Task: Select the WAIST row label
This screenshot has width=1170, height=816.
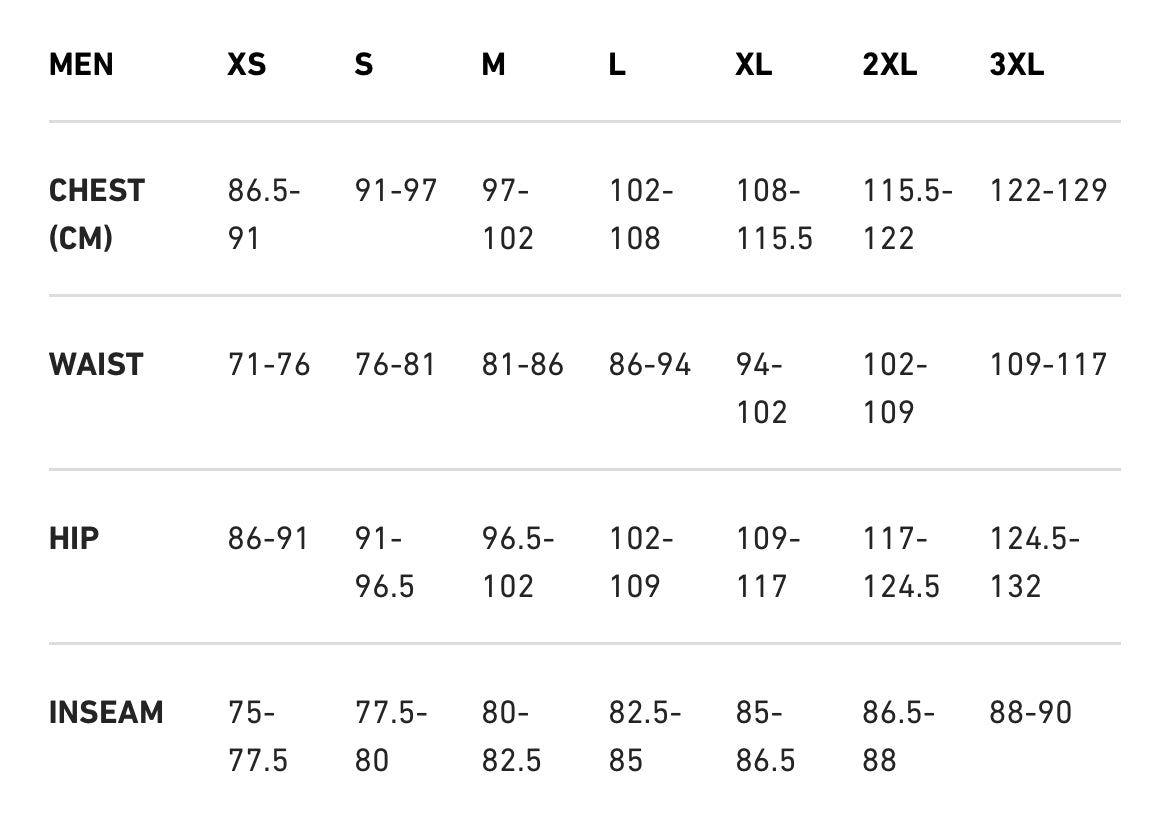Action: [96, 364]
